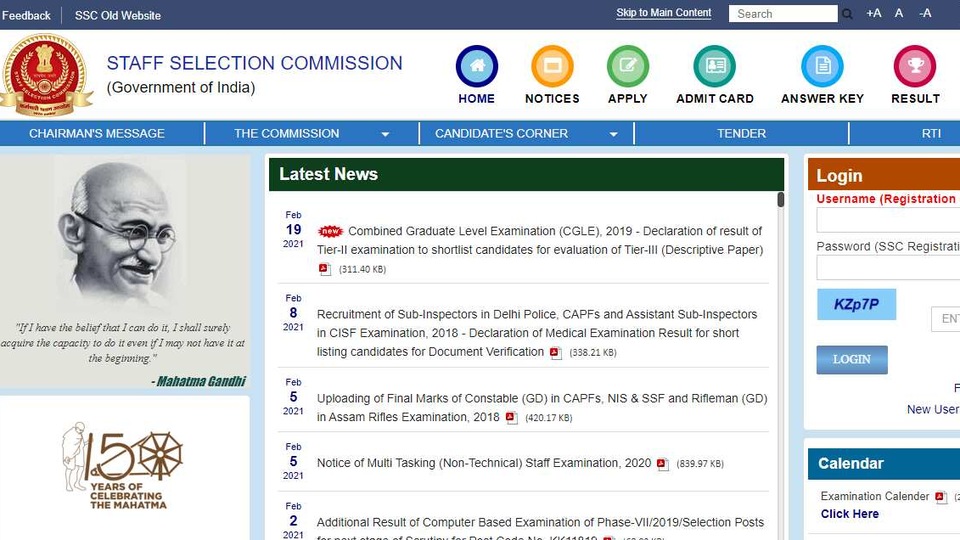Open Sub-Inspectors Delhi Police medical result news

coord(537,333)
